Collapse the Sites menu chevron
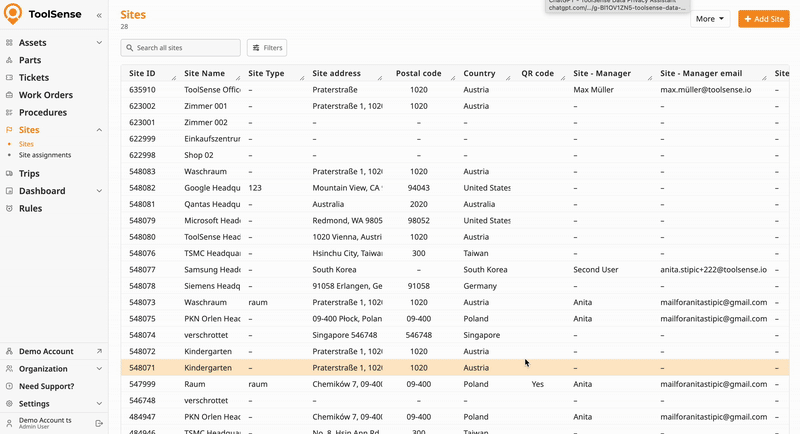 (x=99, y=130)
